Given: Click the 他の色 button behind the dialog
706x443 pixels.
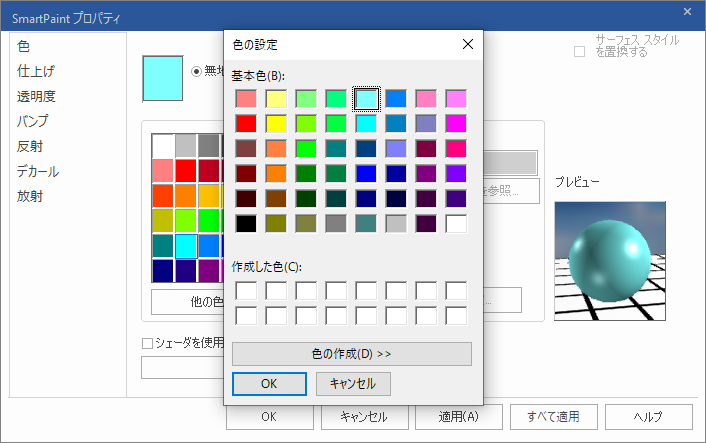Looking at the screenshot, I should pyautogui.click(x=188, y=302).
